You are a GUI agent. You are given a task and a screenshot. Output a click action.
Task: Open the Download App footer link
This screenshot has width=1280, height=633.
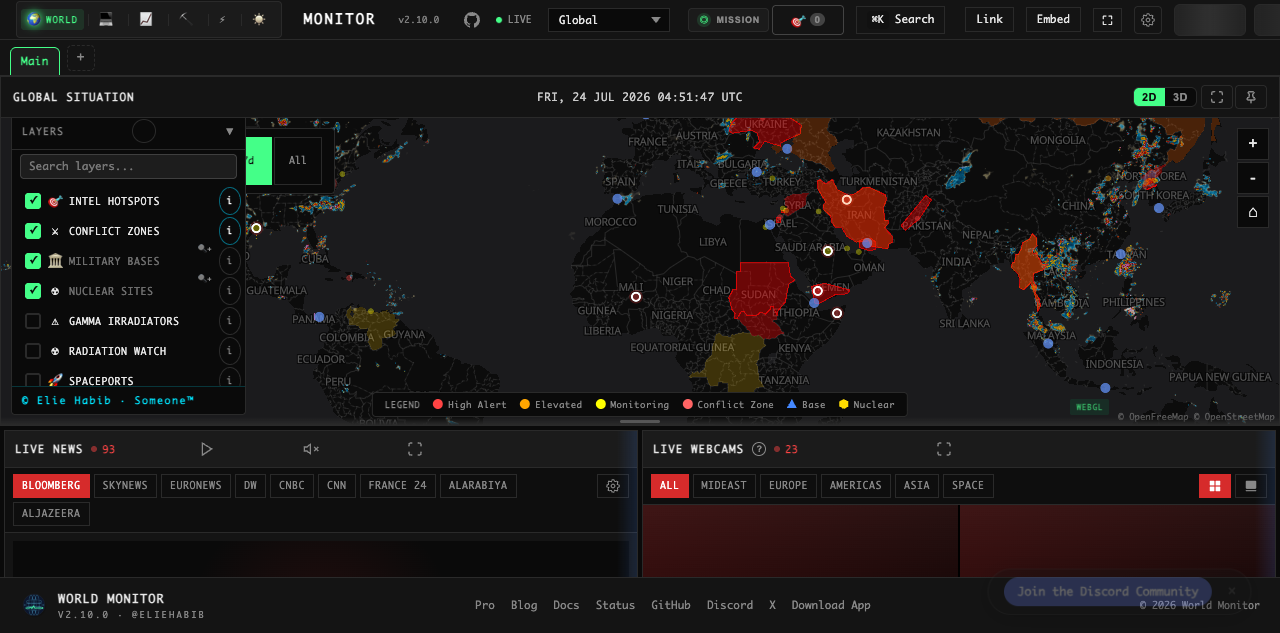831,605
